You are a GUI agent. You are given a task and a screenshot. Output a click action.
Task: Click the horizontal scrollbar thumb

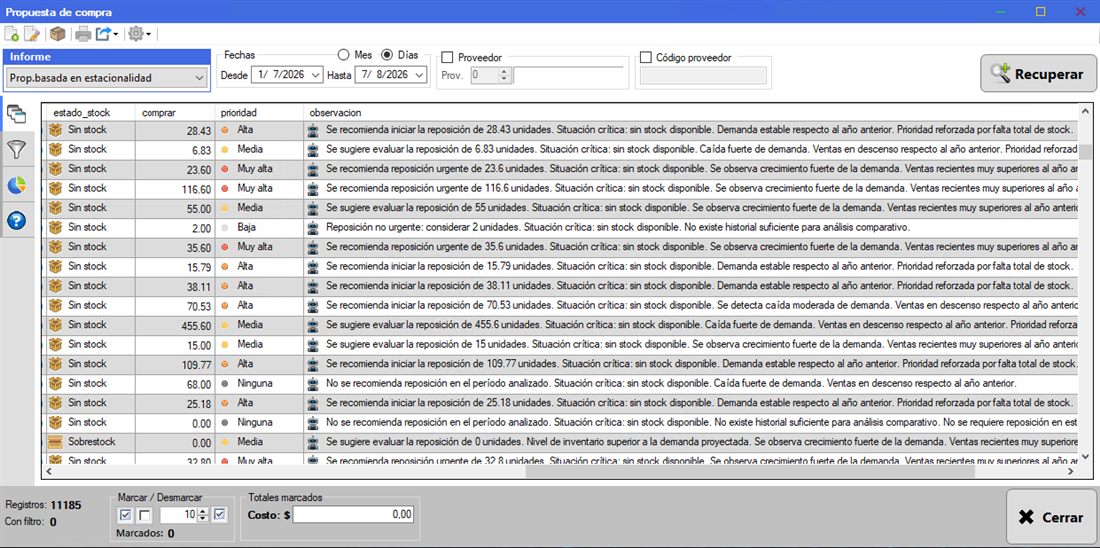point(750,472)
